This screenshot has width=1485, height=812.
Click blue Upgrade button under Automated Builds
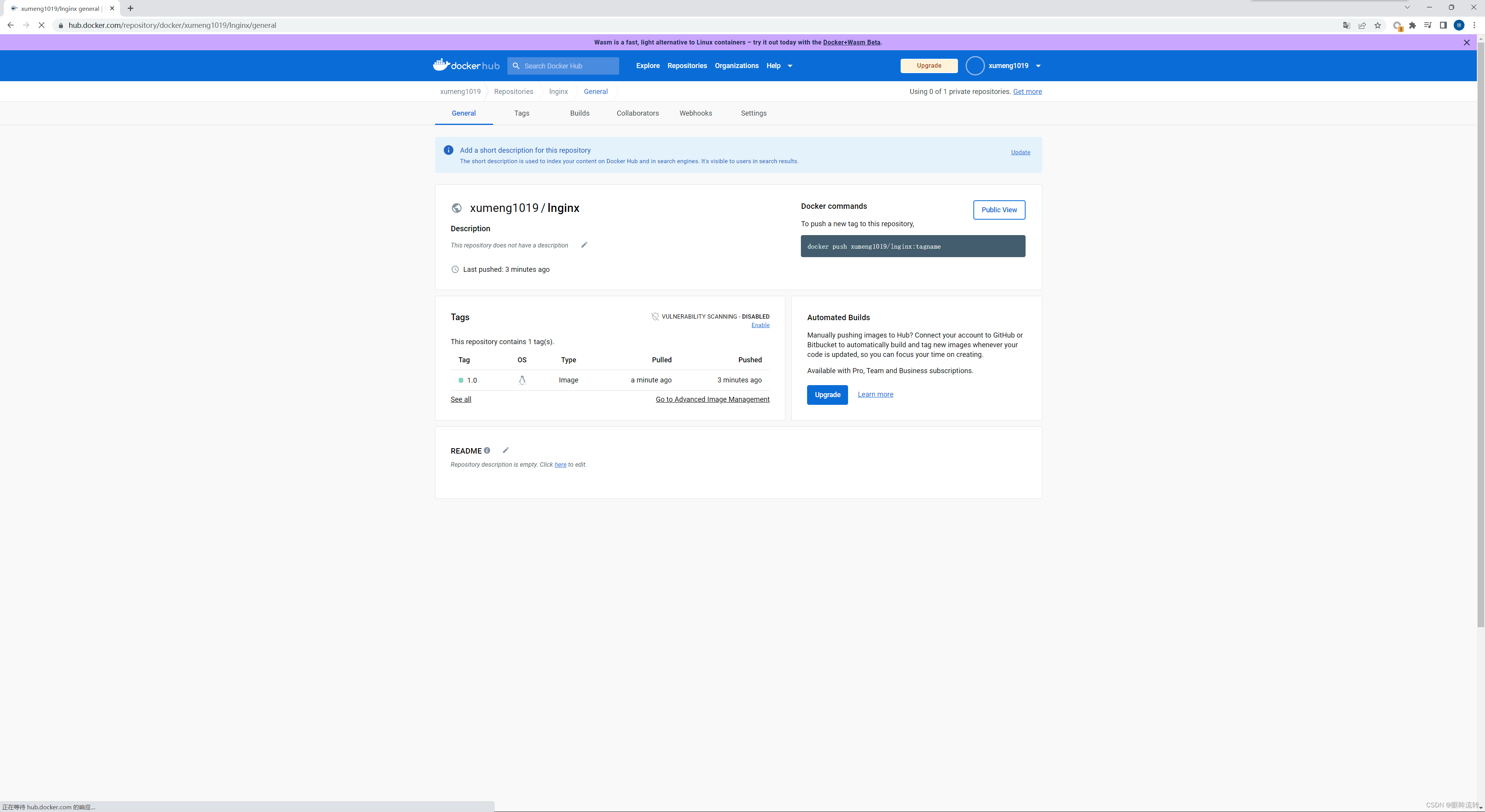[827, 395]
